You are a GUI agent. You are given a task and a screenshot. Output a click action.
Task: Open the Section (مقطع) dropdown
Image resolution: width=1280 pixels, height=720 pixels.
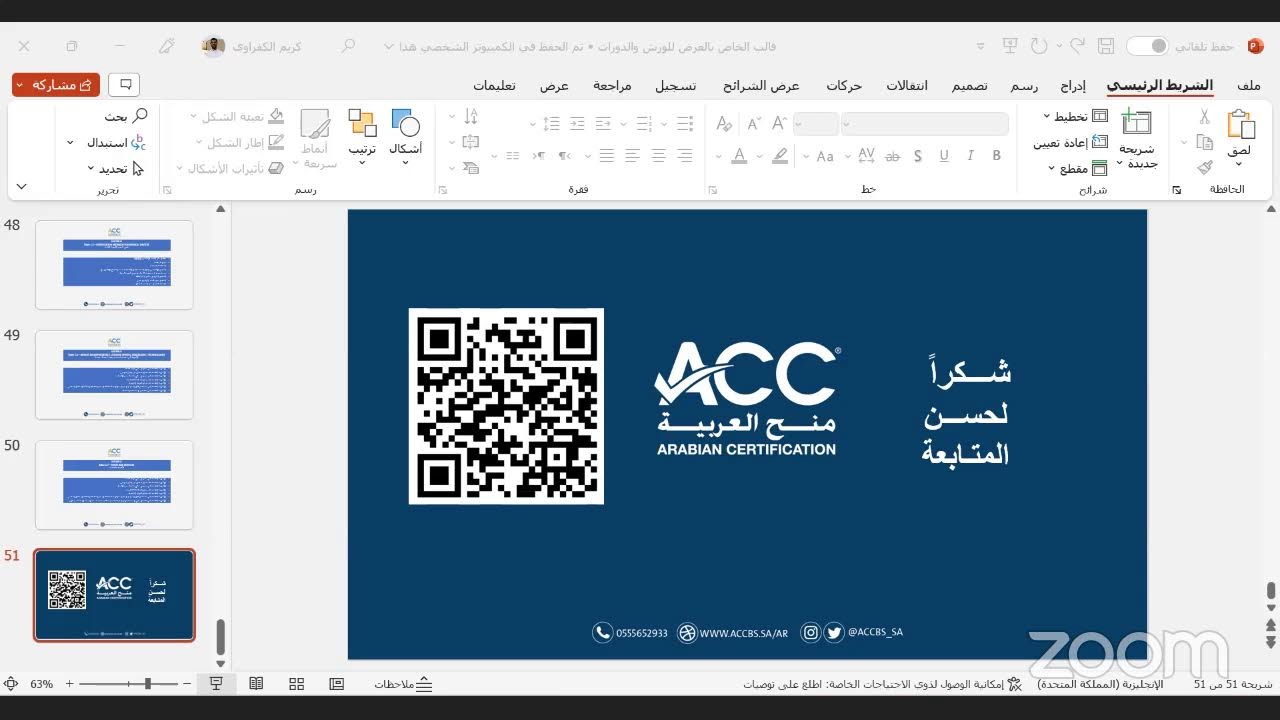pyautogui.click(x=1076, y=168)
